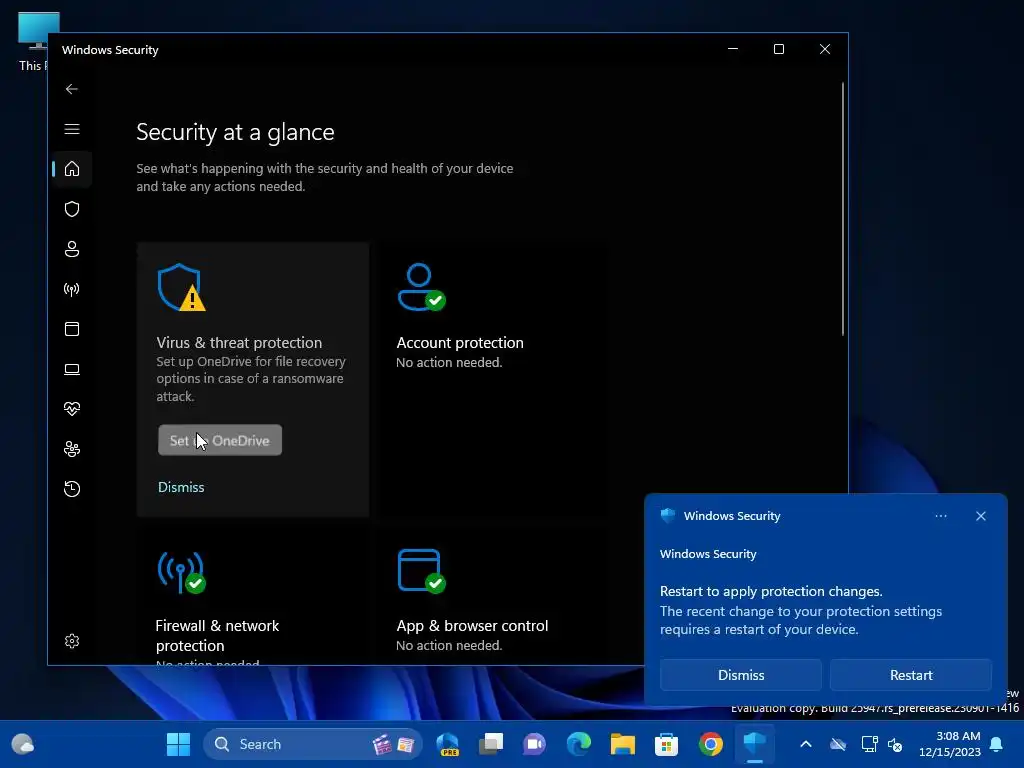Open Account protection person icon in sidebar
Screen dimensions: 1024x768
(72, 249)
